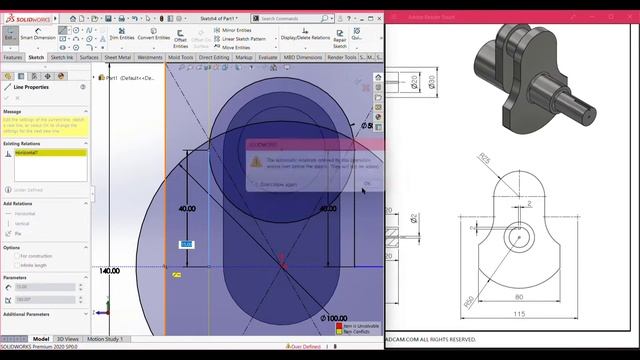Switch to the Weldments tab
Image resolution: width=640 pixels, height=360 pixels.
tap(150, 58)
